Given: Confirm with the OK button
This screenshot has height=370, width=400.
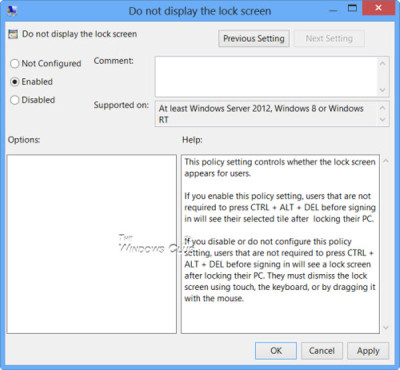Looking at the screenshot, I should point(276,351).
